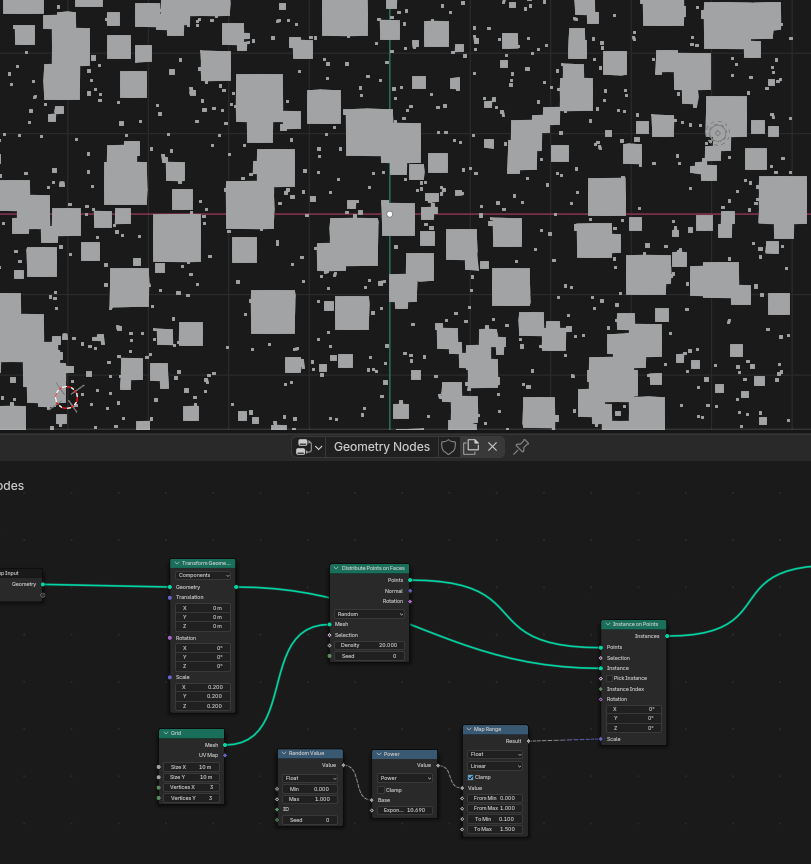
Task: Click the From Max field
Action: [495, 808]
